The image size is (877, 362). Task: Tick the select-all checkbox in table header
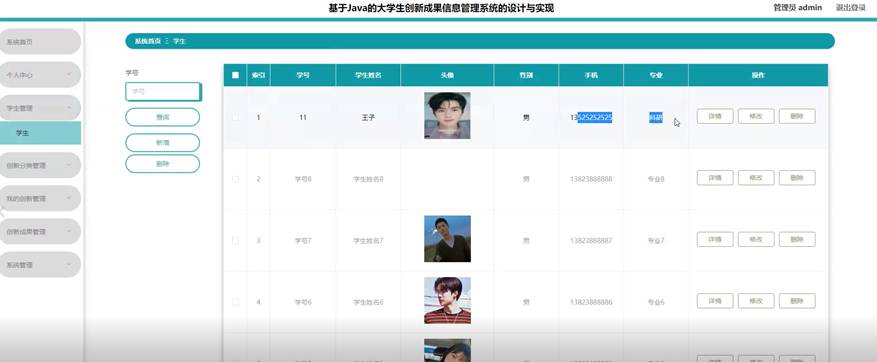coord(235,75)
